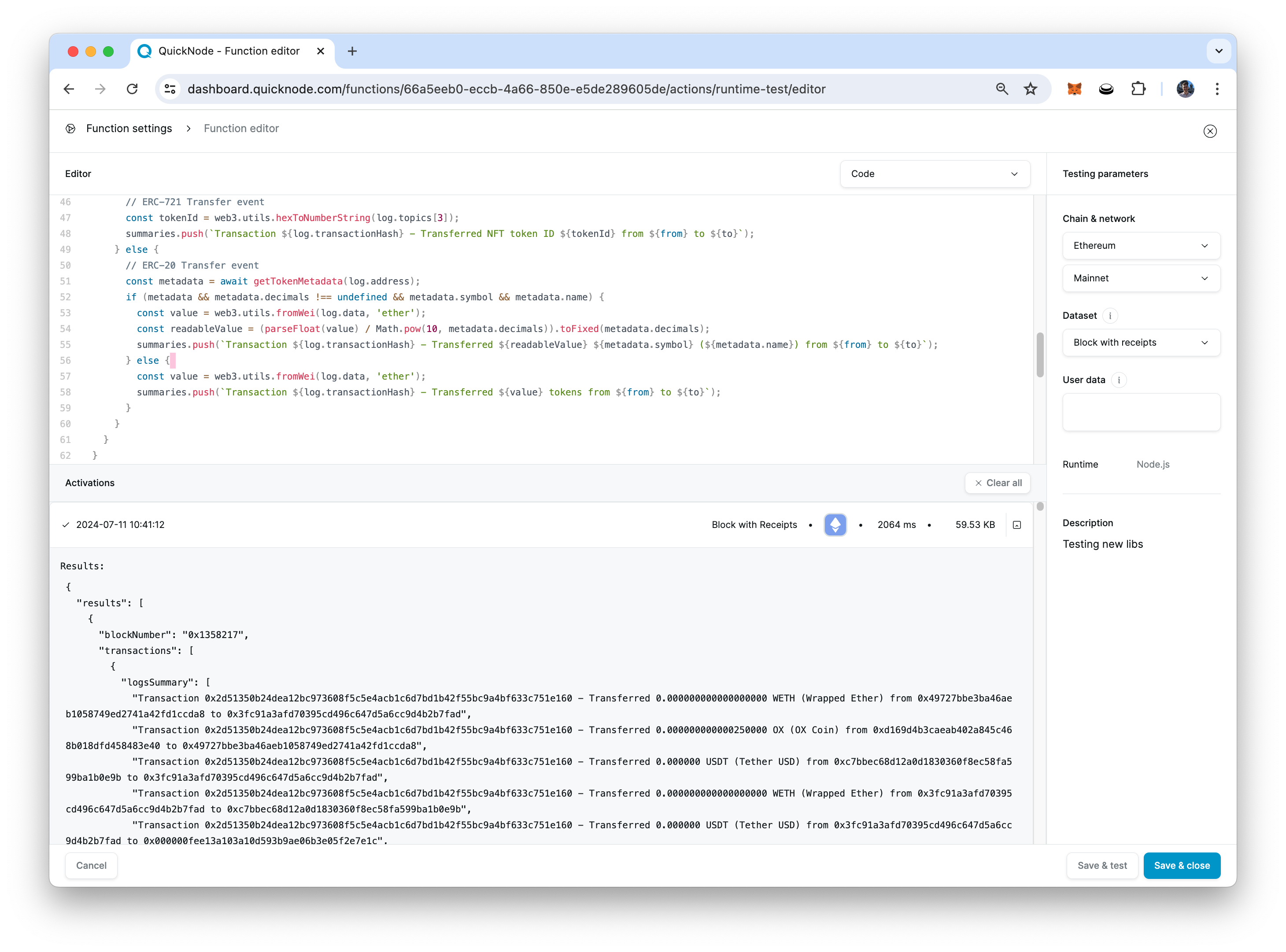Click the Testing new libs description

click(1102, 544)
